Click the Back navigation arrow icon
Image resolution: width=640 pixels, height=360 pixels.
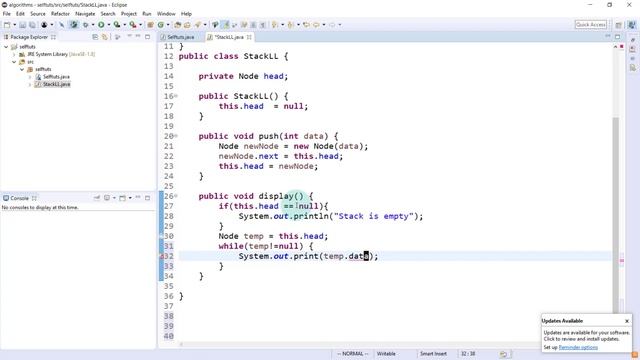tap(316, 25)
